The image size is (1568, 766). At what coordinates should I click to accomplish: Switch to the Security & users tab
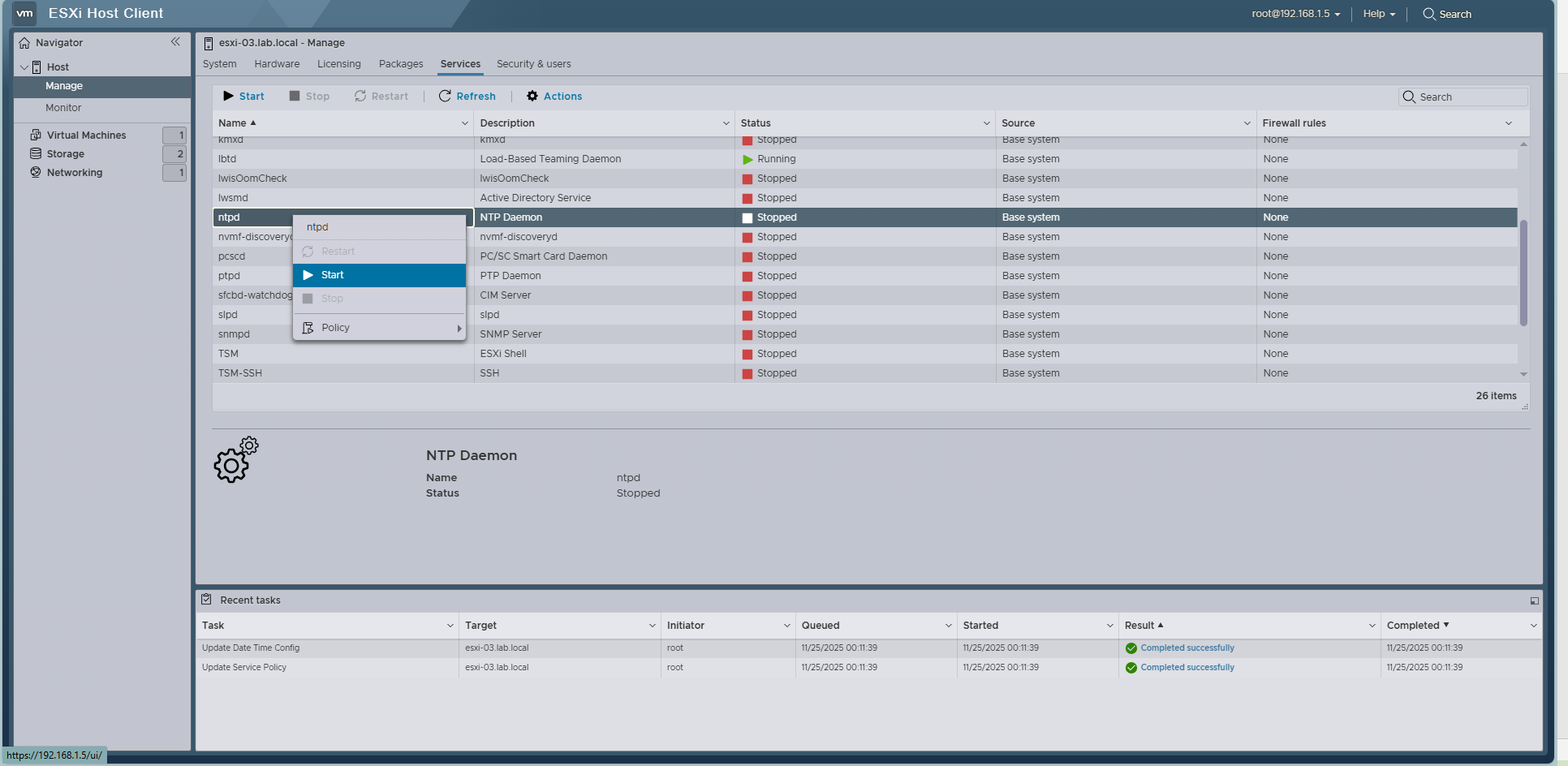(533, 64)
